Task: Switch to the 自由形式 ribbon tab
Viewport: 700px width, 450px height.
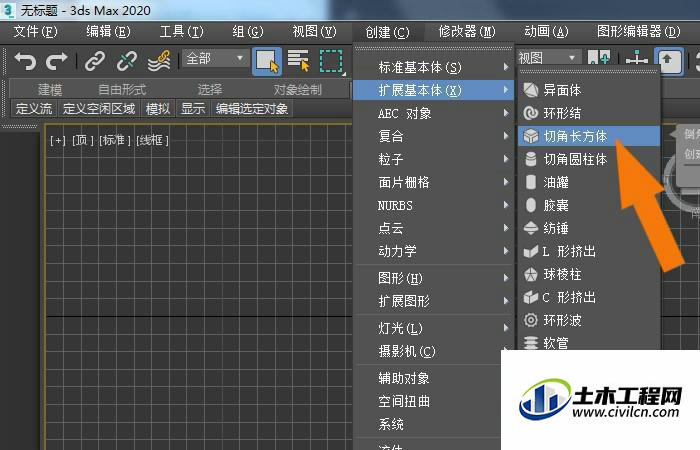Action: click(x=122, y=90)
